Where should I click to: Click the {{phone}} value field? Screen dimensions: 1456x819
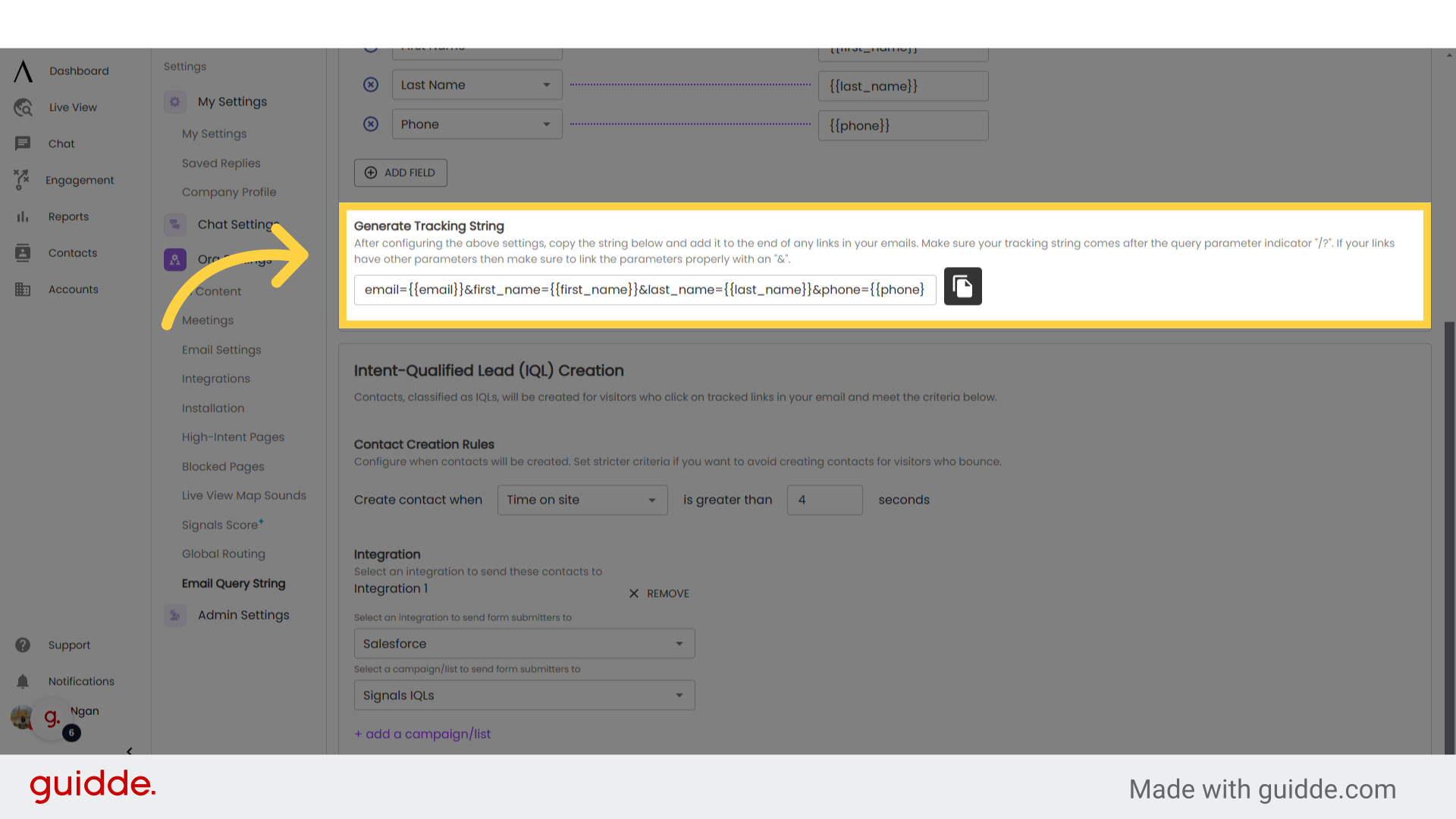(903, 125)
